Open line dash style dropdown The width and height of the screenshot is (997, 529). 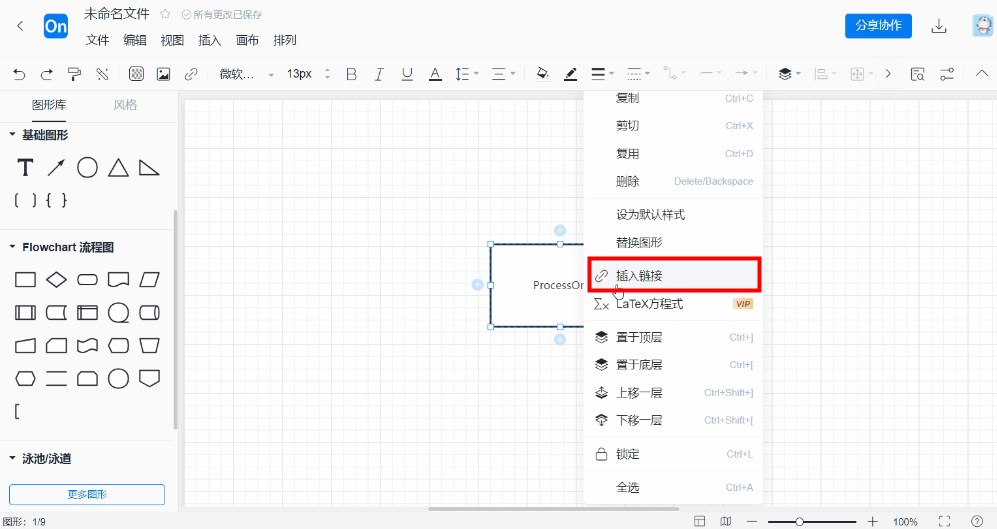[638, 74]
